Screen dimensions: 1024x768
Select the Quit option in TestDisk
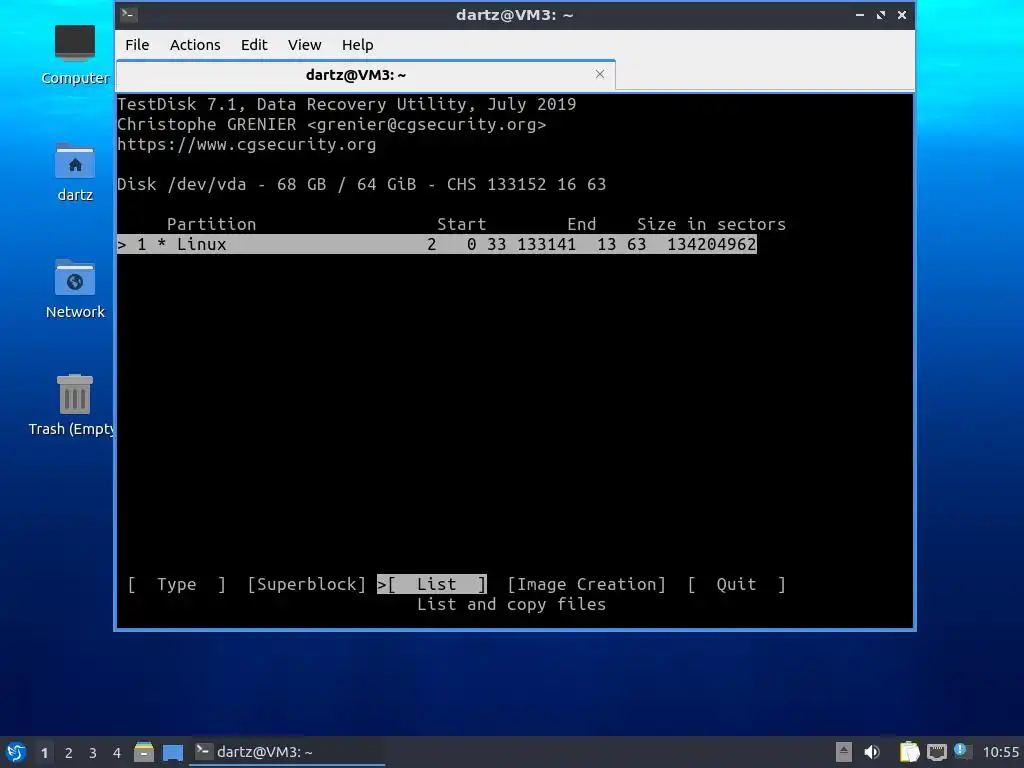pos(736,584)
